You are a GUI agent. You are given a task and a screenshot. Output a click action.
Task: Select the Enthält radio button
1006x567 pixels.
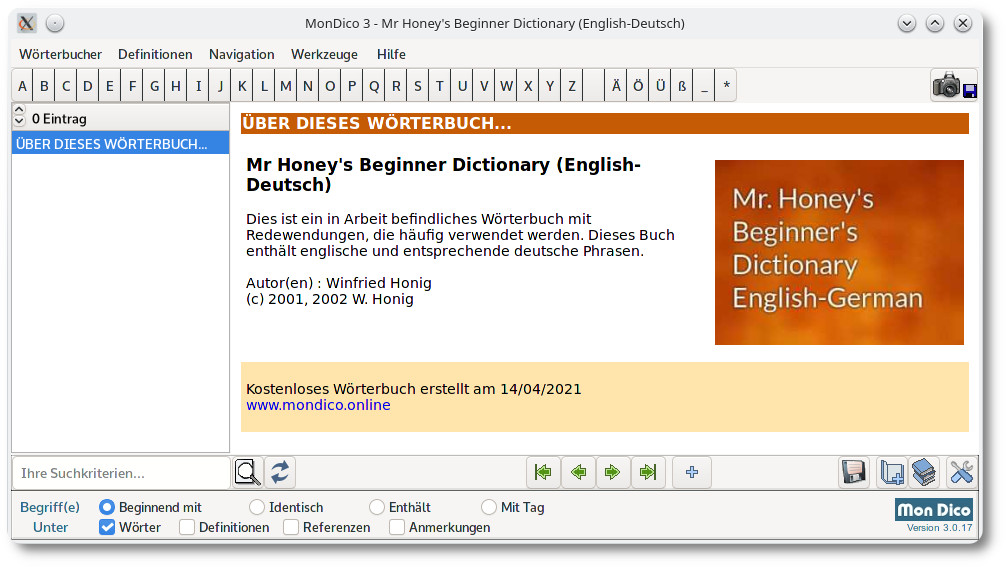pyautogui.click(x=377, y=507)
